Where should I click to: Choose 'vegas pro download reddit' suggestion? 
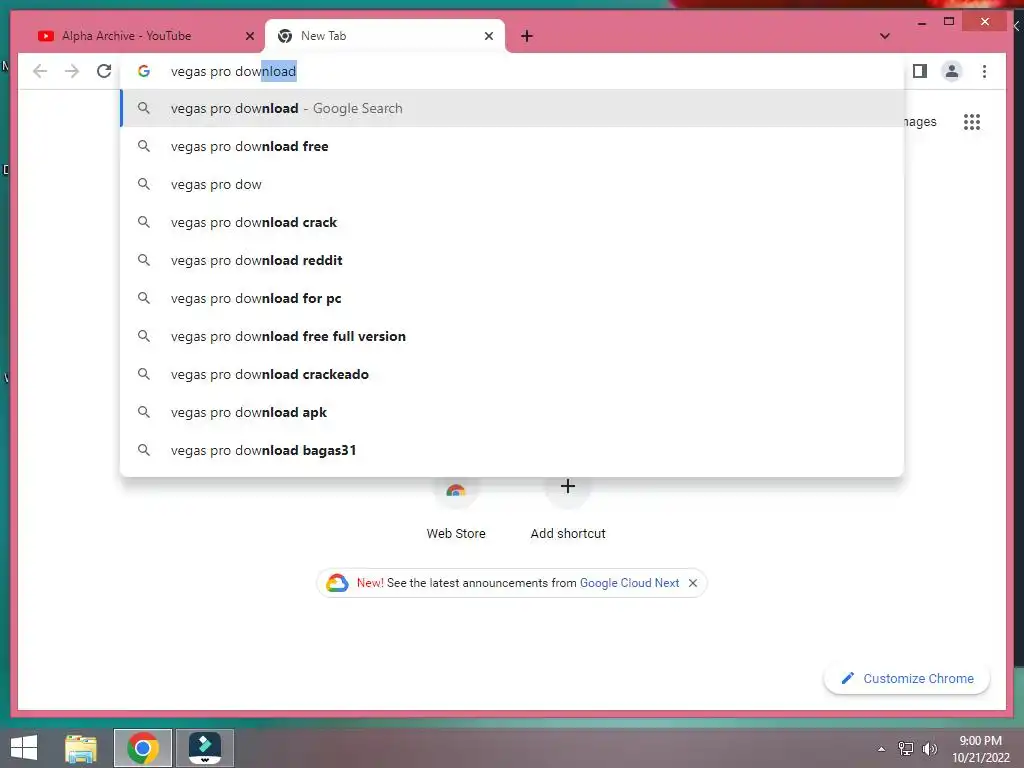tap(512, 260)
